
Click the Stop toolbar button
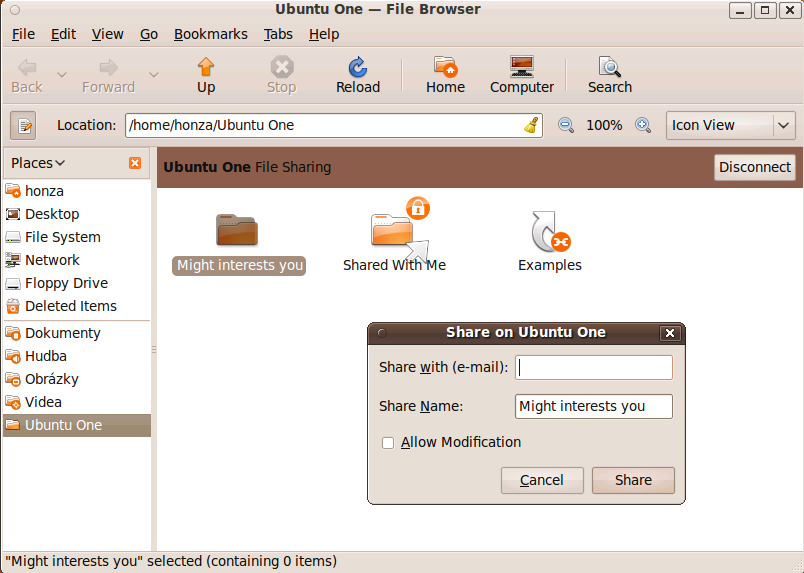(x=282, y=75)
